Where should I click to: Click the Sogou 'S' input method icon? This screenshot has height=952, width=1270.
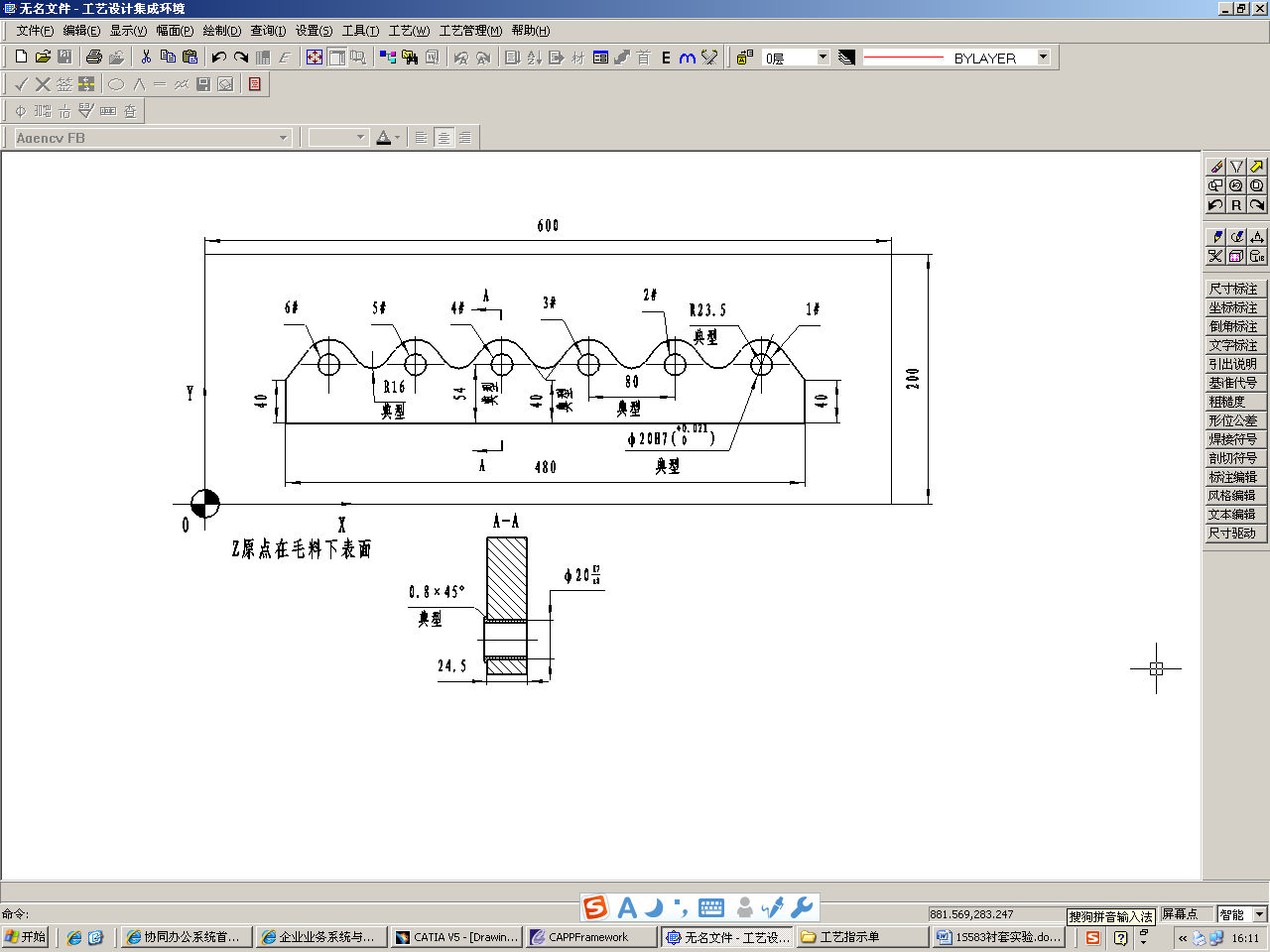tap(594, 907)
